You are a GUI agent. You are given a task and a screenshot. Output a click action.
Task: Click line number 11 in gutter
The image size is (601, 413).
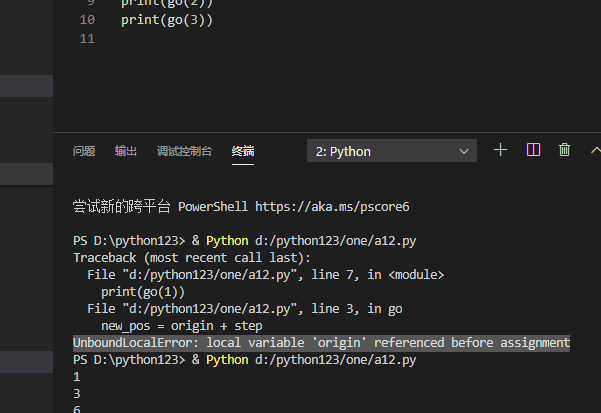coord(87,39)
